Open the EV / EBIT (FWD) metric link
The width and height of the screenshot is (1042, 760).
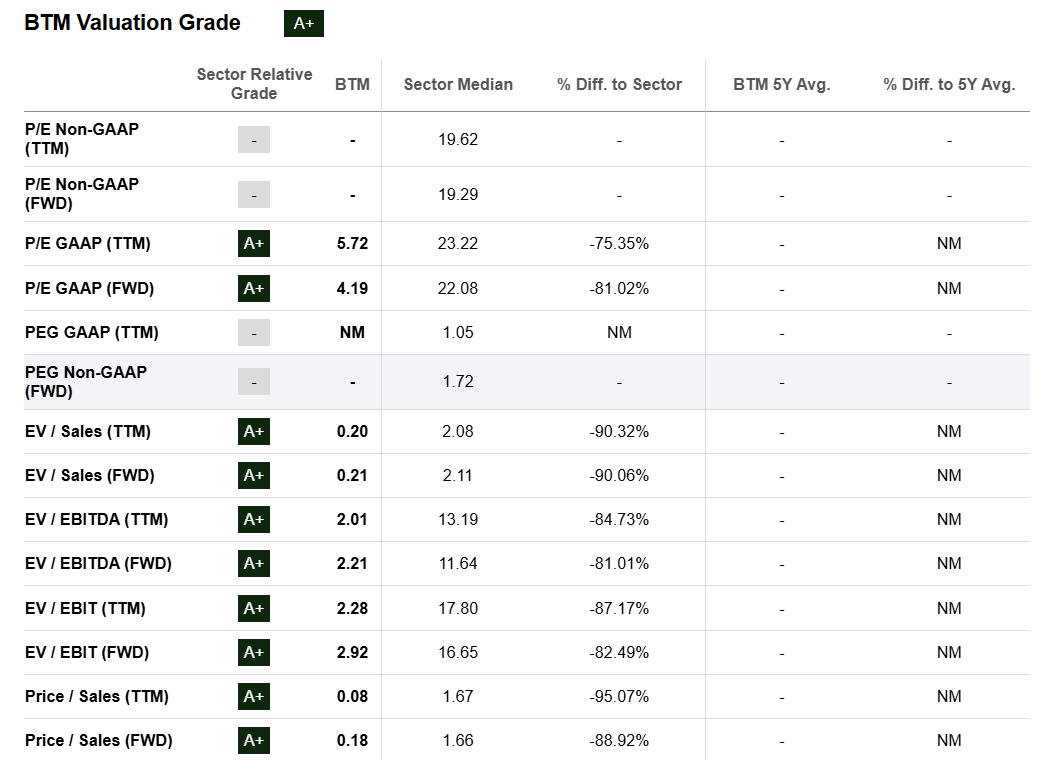[x=87, y=653]
